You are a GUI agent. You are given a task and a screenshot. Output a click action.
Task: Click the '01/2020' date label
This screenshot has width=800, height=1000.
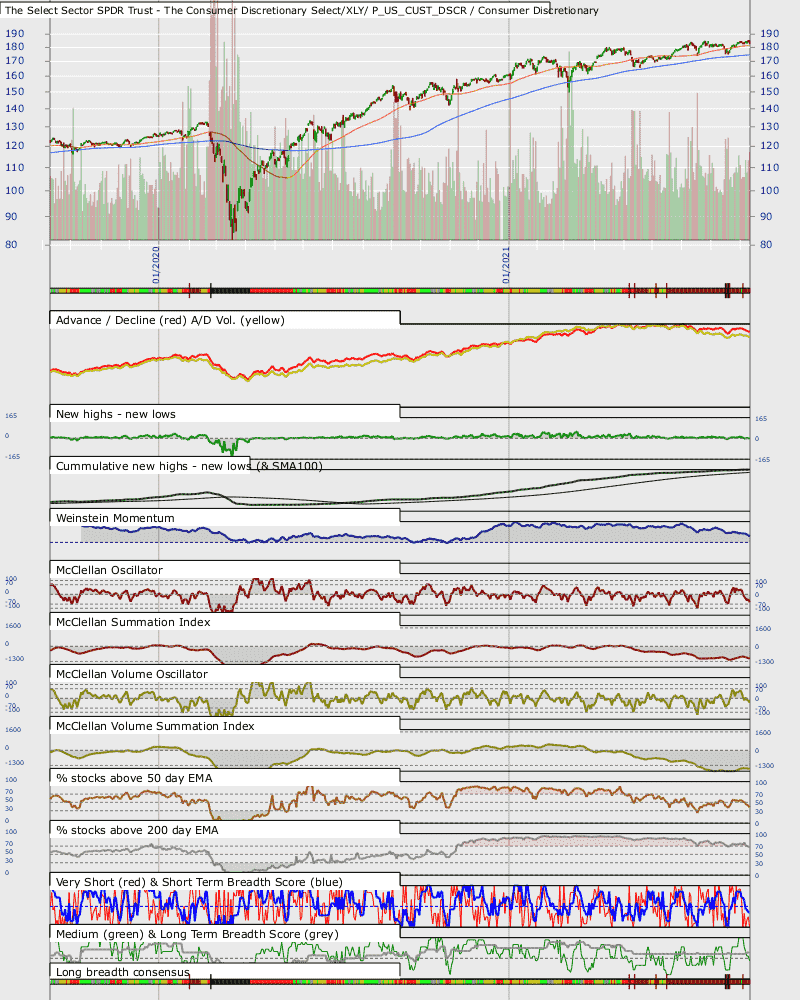tap(156, 265)
